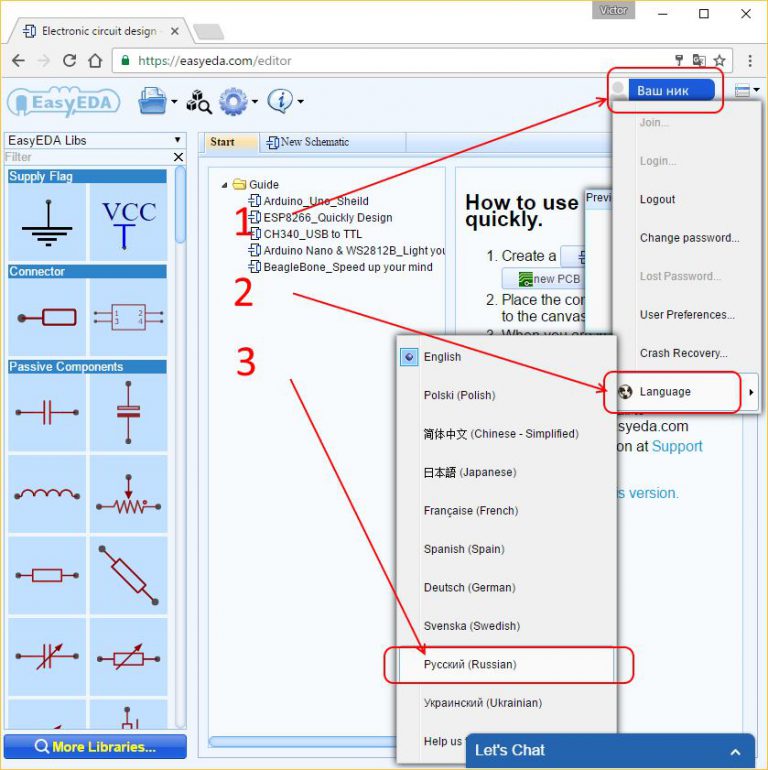Open CH340_USB to TTL guide document
This screenshot has width=768, height=770.
tap(312, 234)
